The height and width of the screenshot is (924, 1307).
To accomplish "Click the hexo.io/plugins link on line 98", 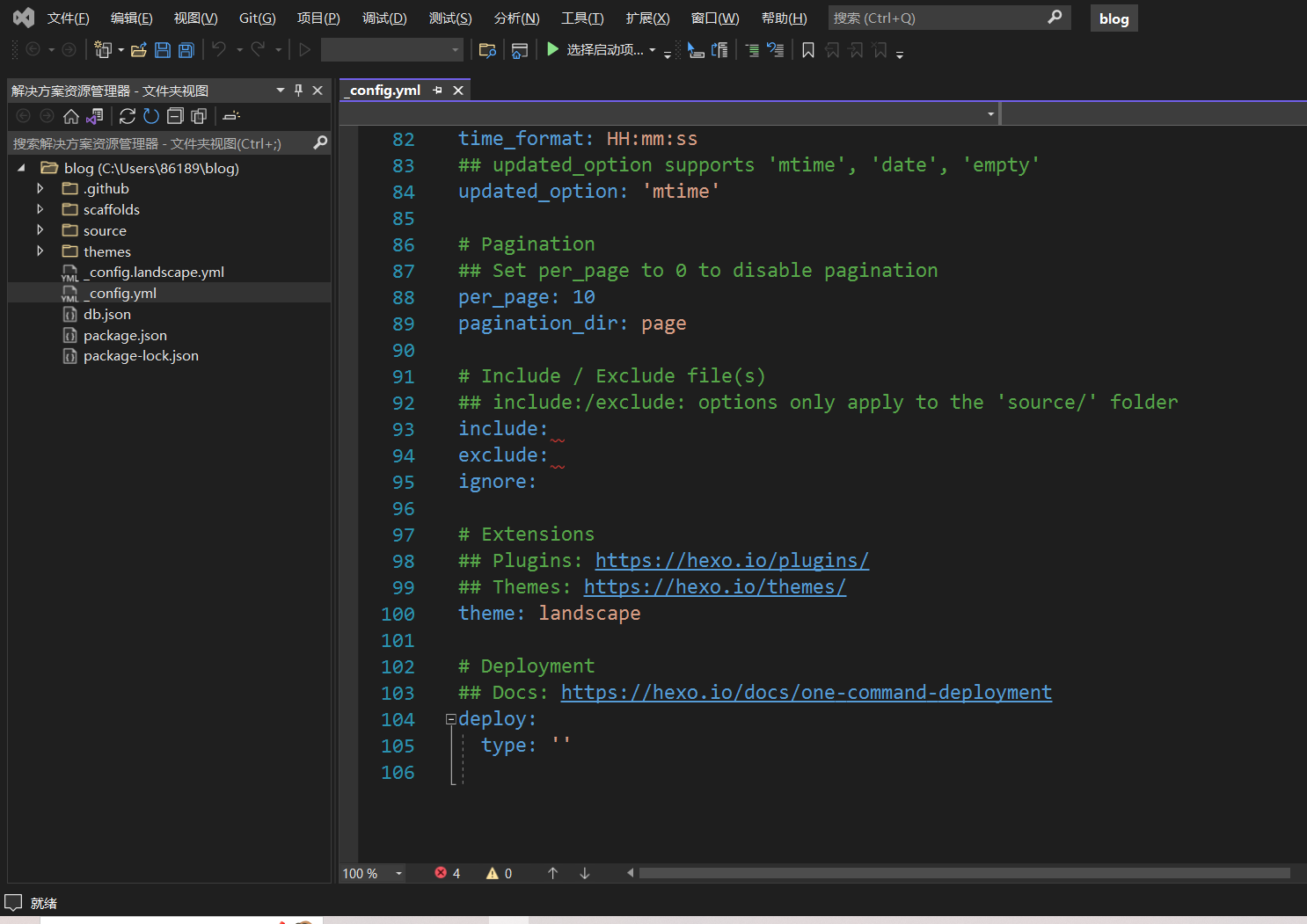I will (731, 561).
